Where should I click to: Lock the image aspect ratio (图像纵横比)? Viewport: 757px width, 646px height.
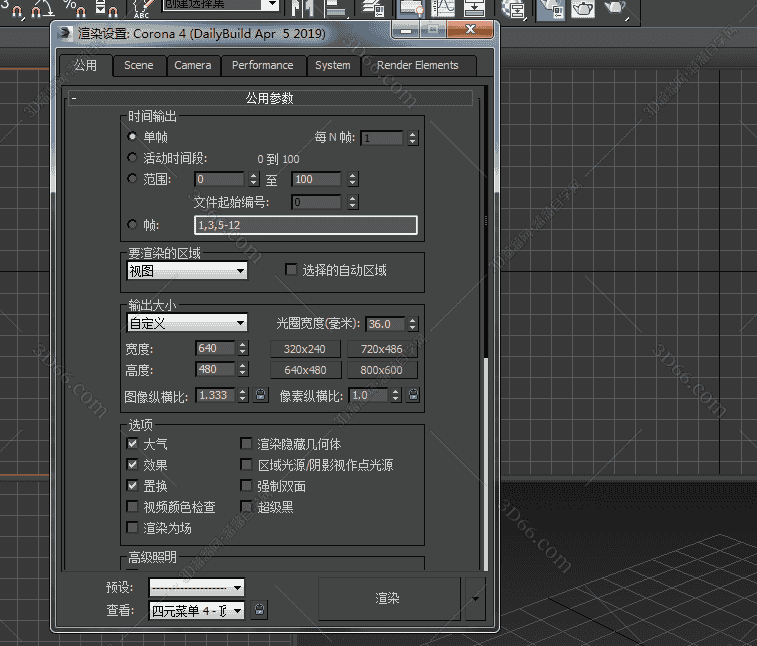261,395
